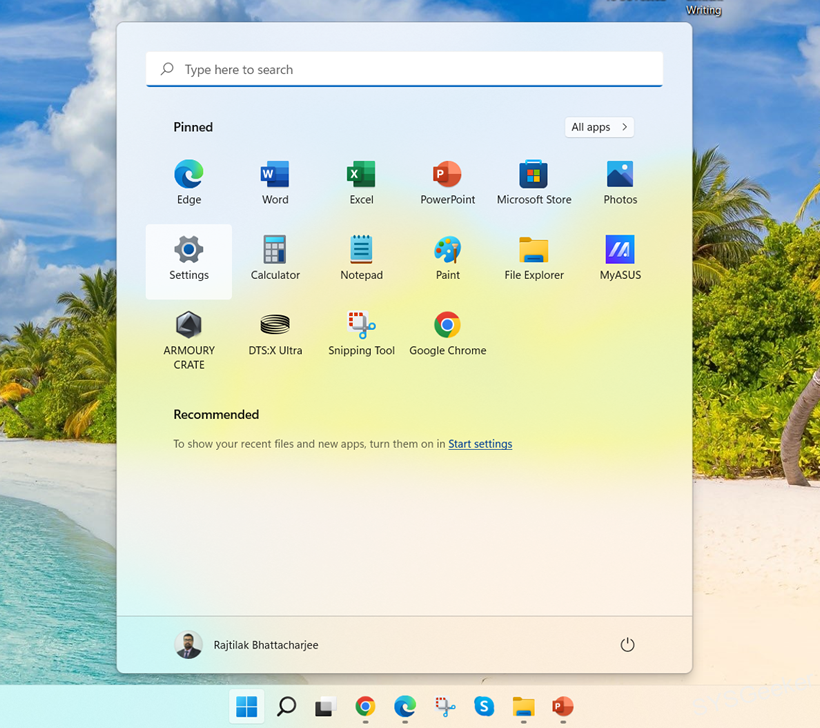Show All apps list
Screen dimensions: 820x728
[x=599, y=127]
